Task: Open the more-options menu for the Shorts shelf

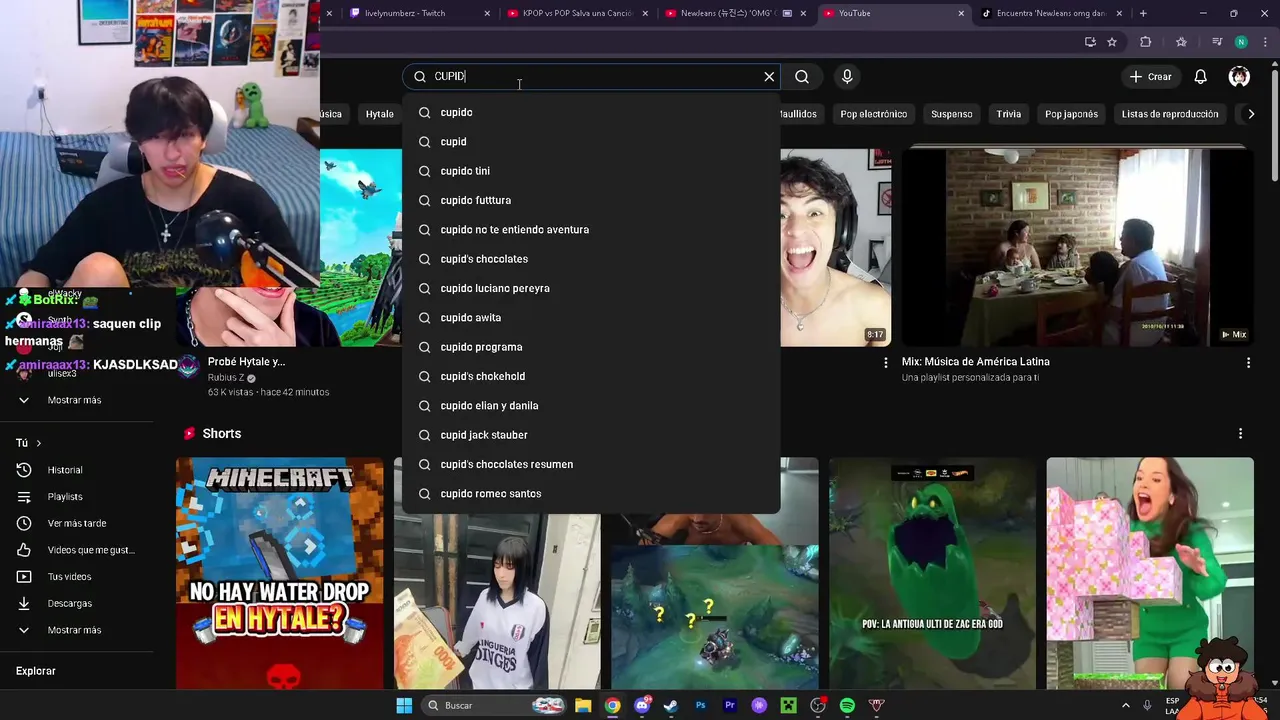Action: [1240, 434]
